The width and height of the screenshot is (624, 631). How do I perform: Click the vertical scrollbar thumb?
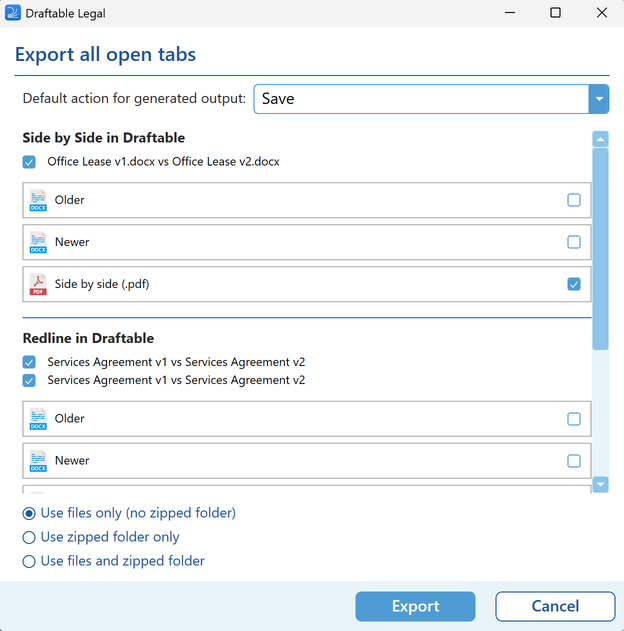coord(600,249)
